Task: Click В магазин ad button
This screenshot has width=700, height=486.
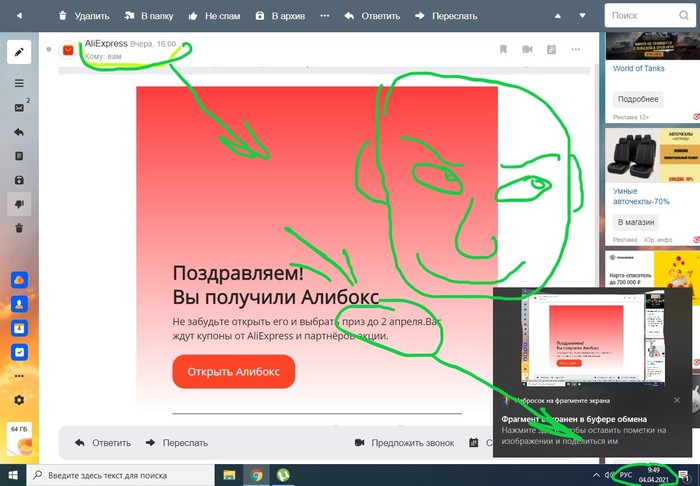Action: pyautogui.click(x=636, y=222)
